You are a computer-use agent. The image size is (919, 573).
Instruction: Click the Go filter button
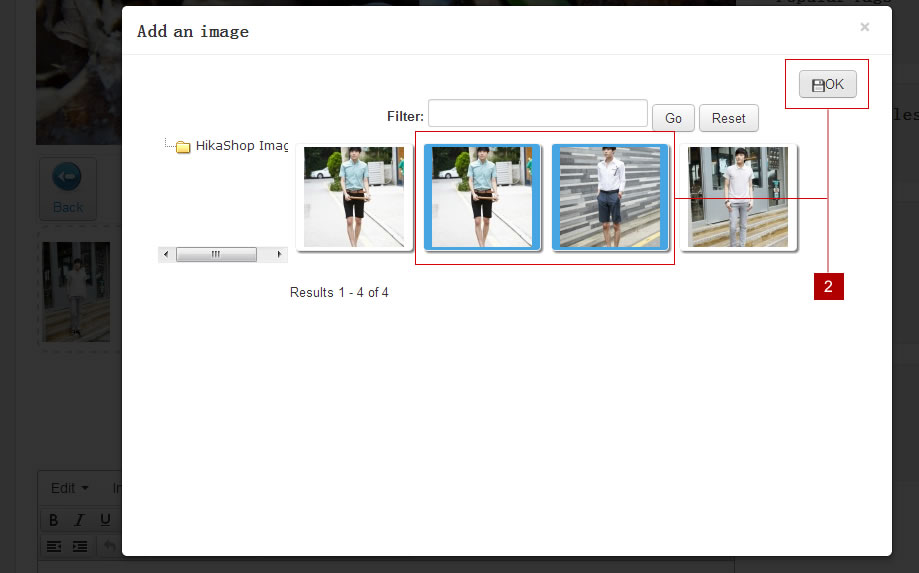pos(673,118)
